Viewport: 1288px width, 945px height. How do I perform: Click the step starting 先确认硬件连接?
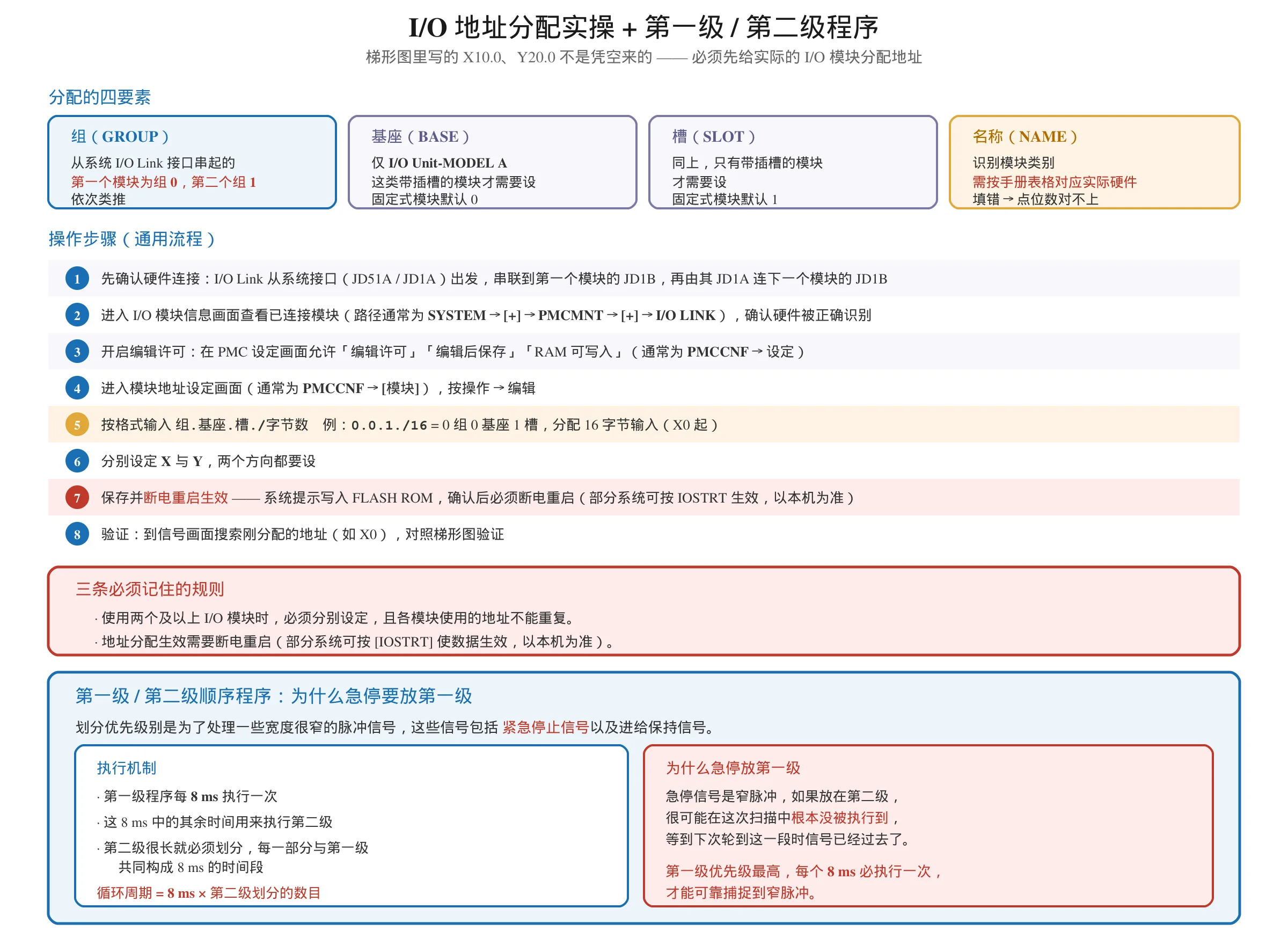[494, 279]
